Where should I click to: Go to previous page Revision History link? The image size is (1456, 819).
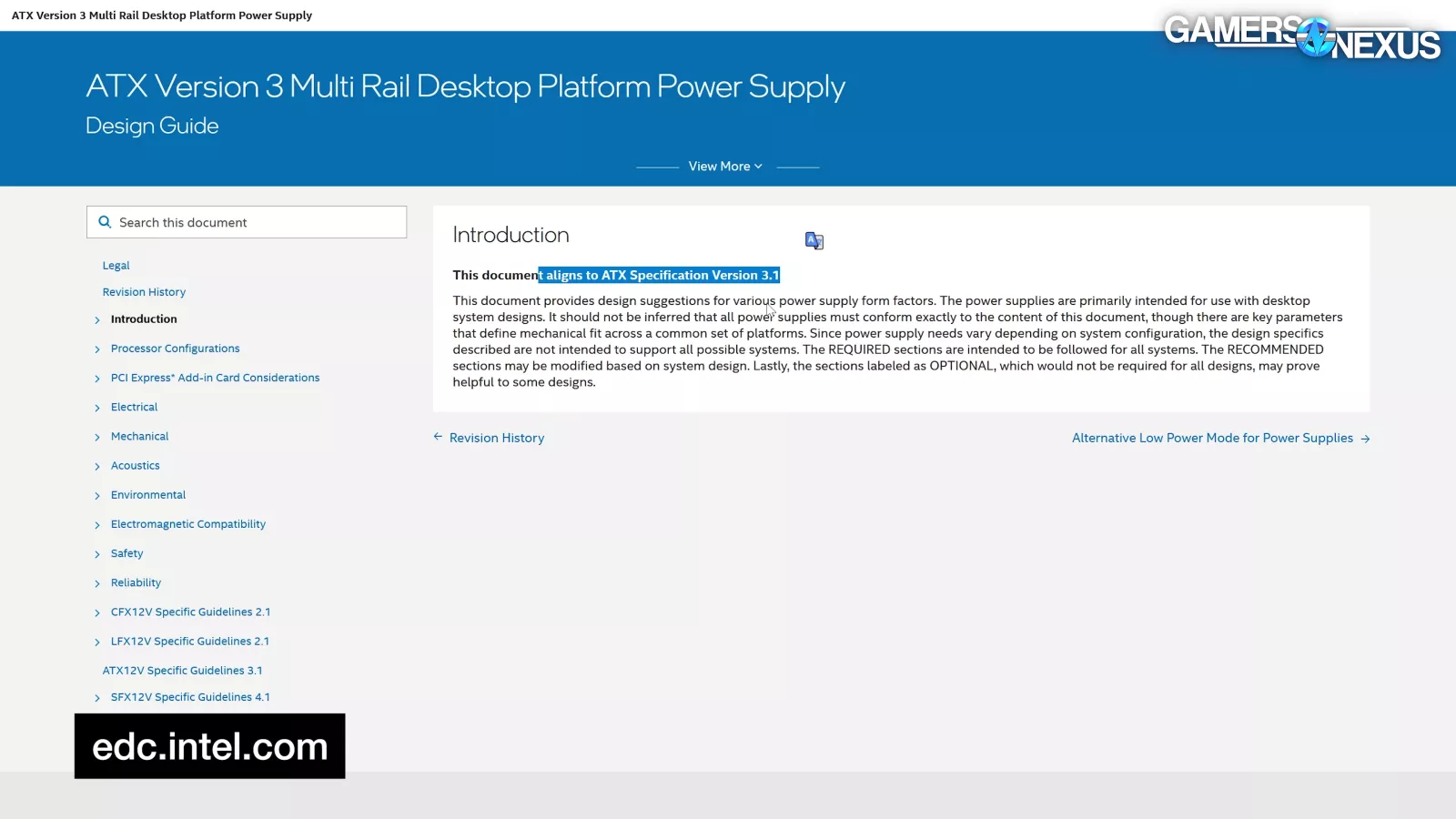tap(496, 438)
